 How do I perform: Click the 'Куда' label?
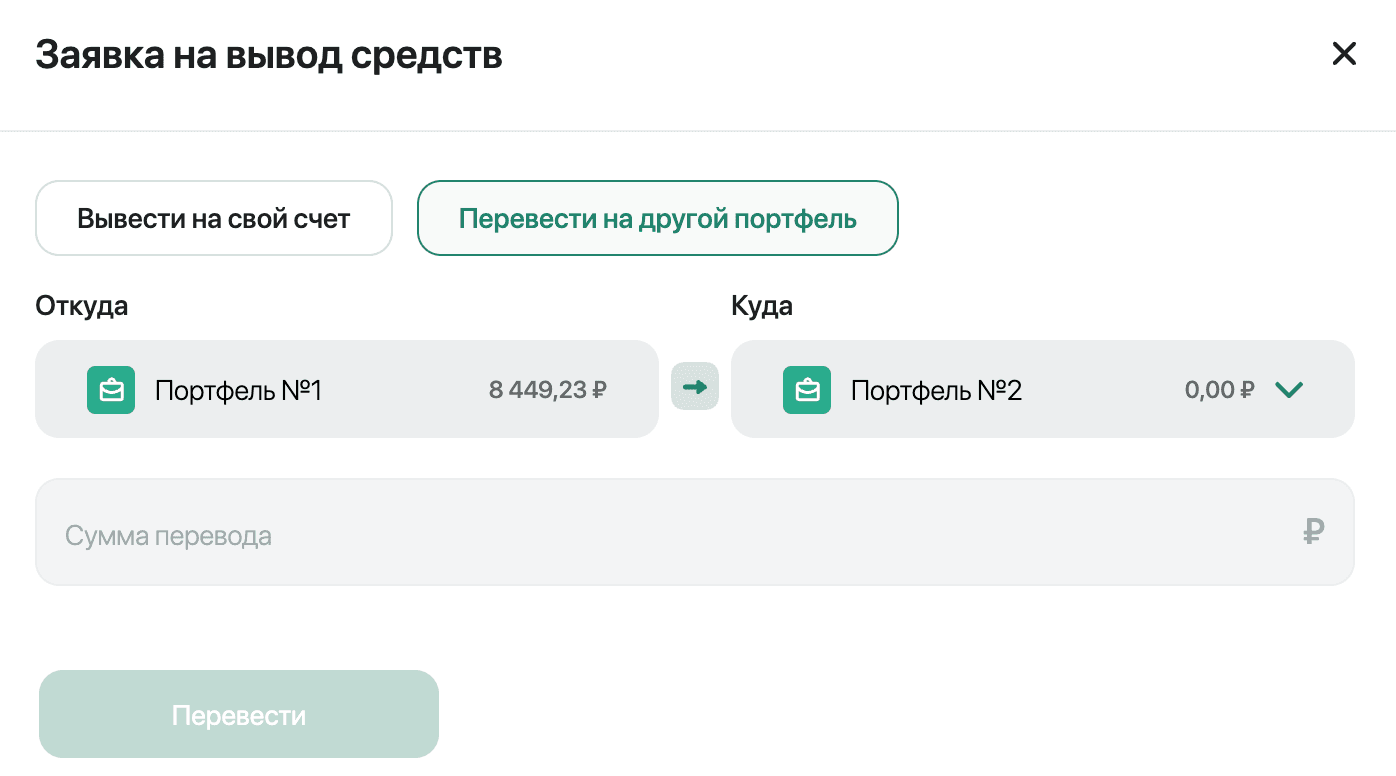coord(762,305)
